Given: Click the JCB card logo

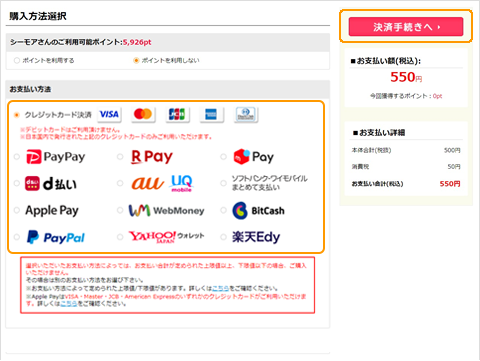Looking at the screenshot, I should 177,114.
